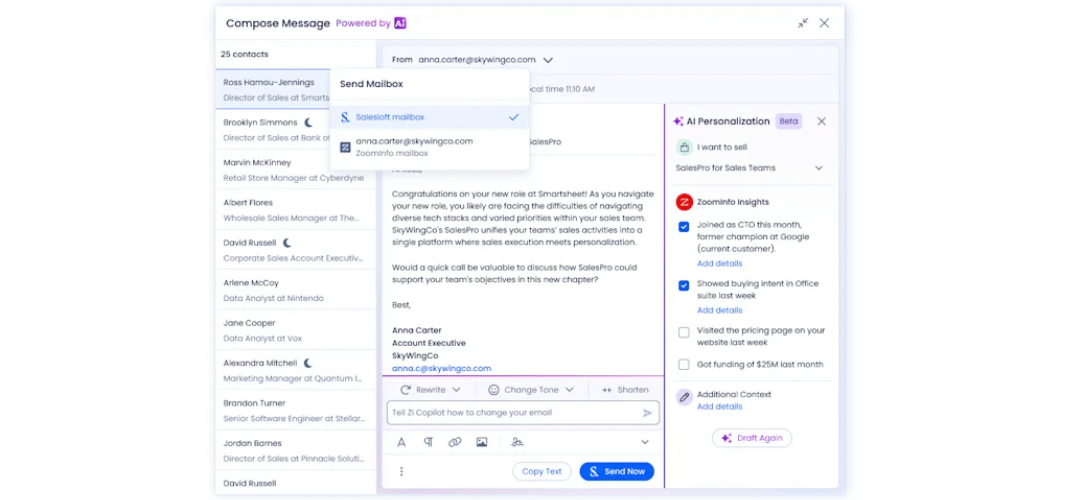
Task: Click Add details under Joined as CTO
Action: point(719,264)
